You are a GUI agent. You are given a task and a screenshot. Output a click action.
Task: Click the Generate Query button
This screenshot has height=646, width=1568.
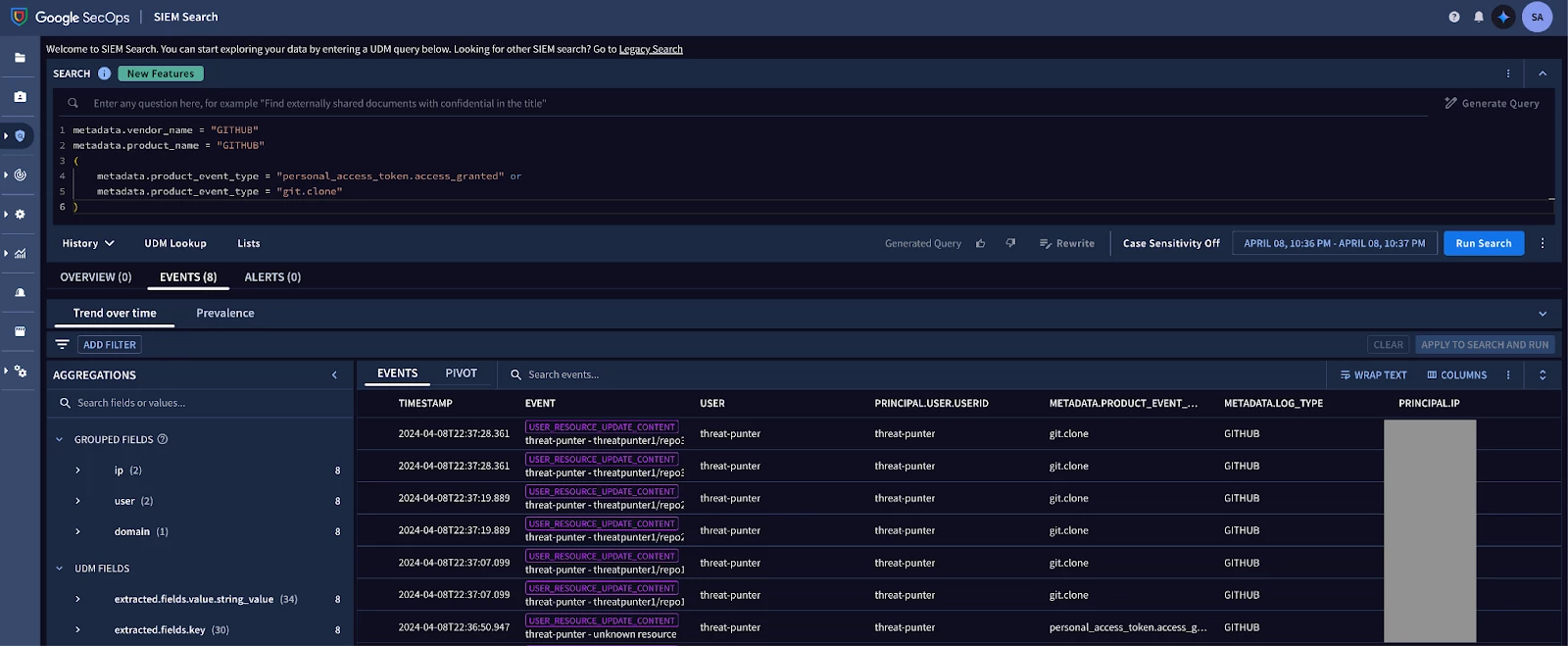(x=1492, y=103)
